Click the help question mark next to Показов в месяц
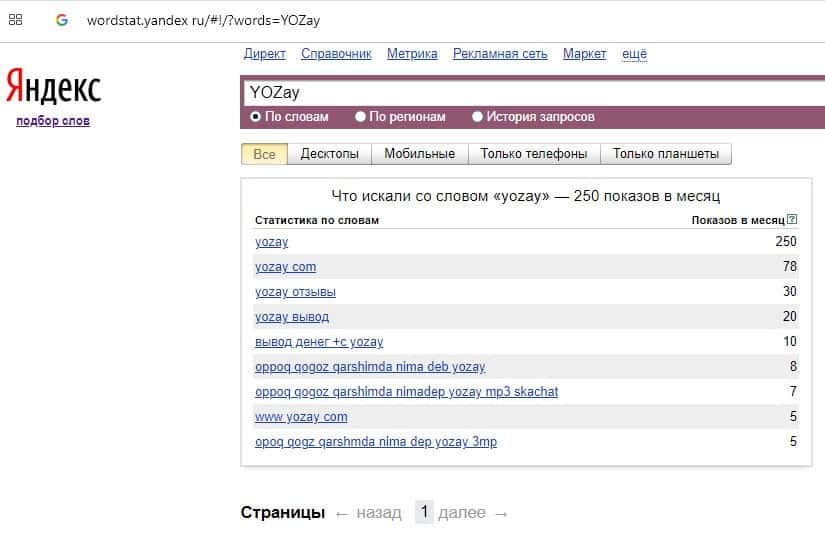 pos(792,219)
